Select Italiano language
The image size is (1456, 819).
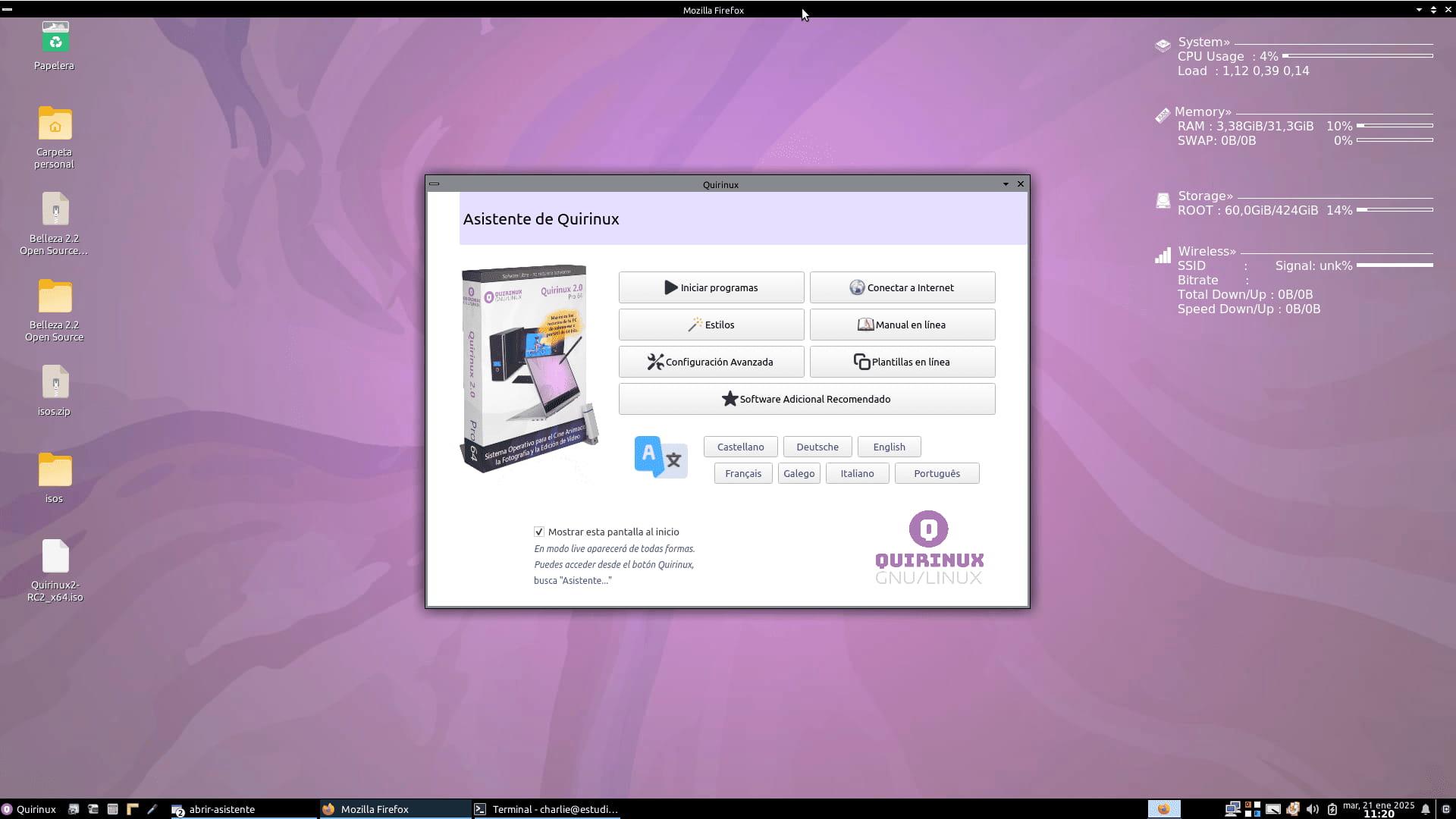coord(858,473)
